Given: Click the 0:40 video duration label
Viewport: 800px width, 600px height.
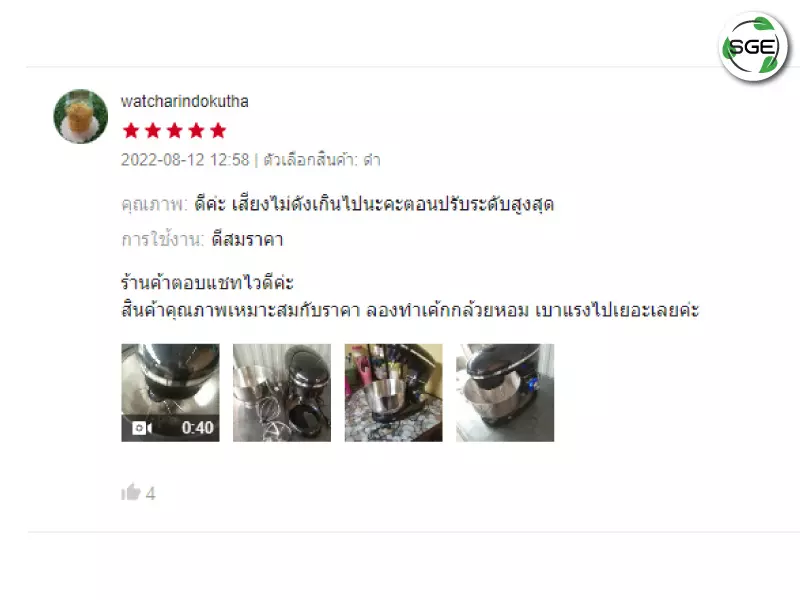Looking at the screenshot, I should click(x=197, y=428).
